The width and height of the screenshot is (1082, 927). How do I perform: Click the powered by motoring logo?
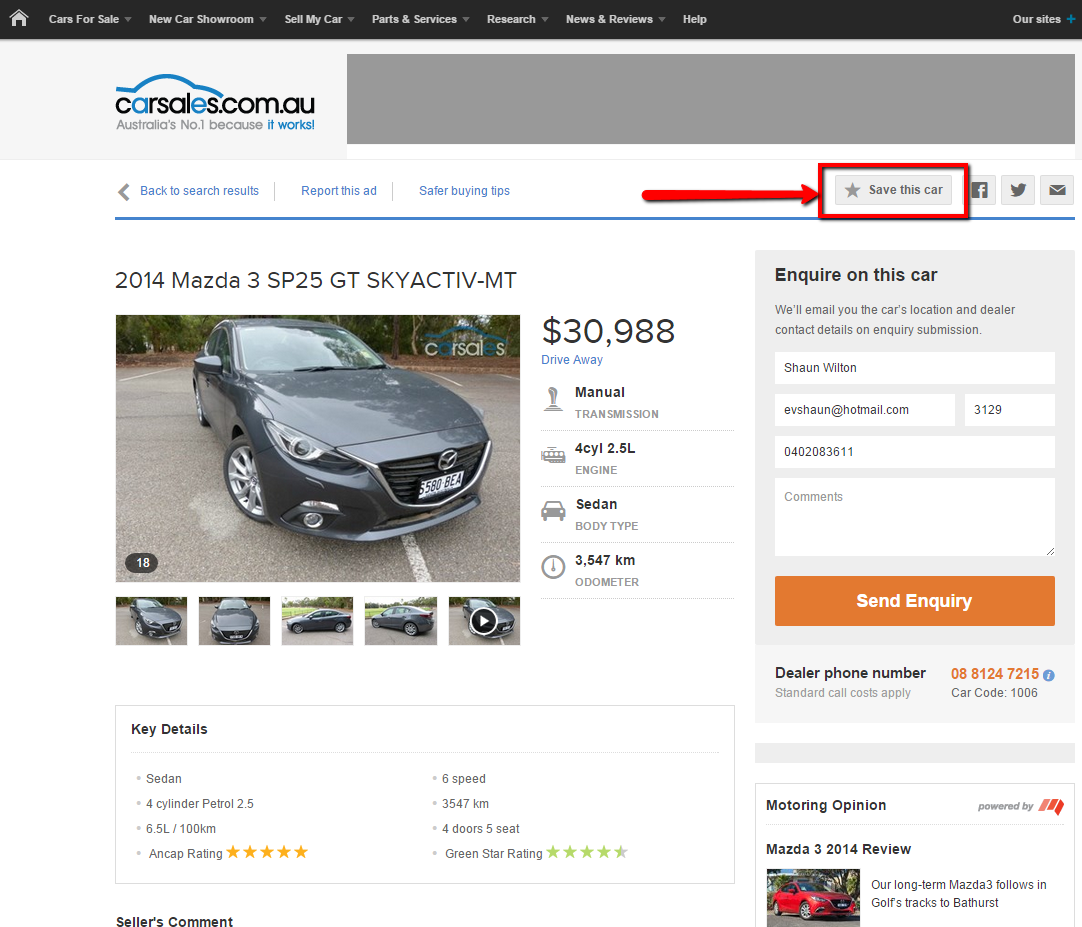(1021, 806)
